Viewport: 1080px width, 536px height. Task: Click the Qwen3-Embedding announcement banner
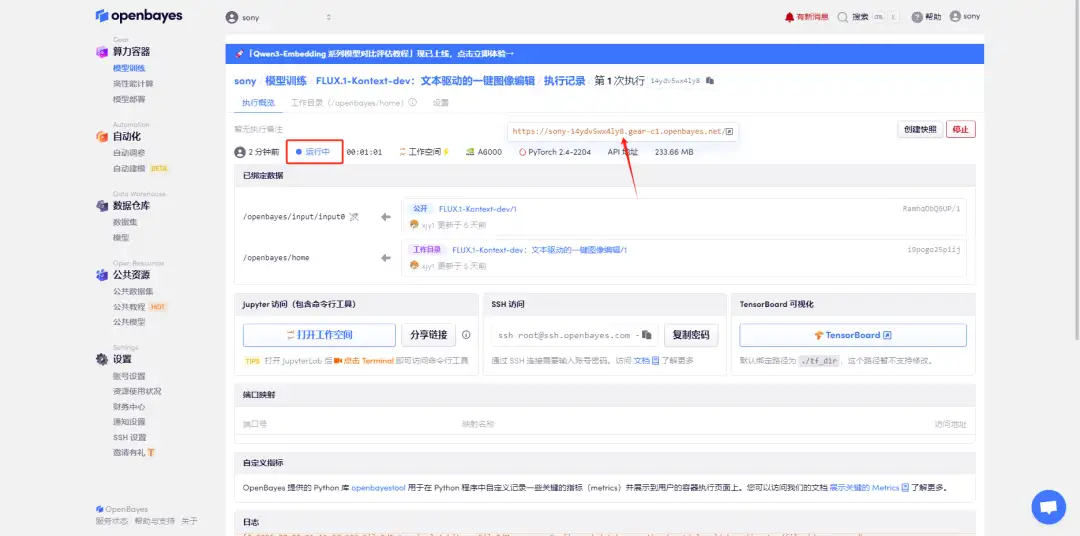[x=605, y=54]
